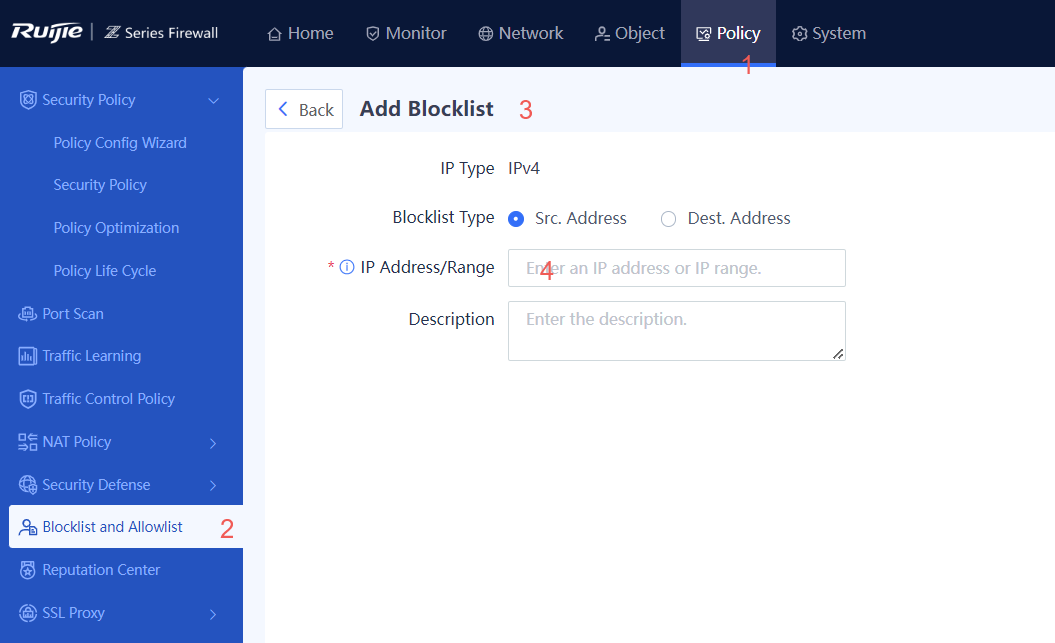This screenshot has height=643, width=1055.
Task: Switch to the Object tab
Action: click(629, 34)
